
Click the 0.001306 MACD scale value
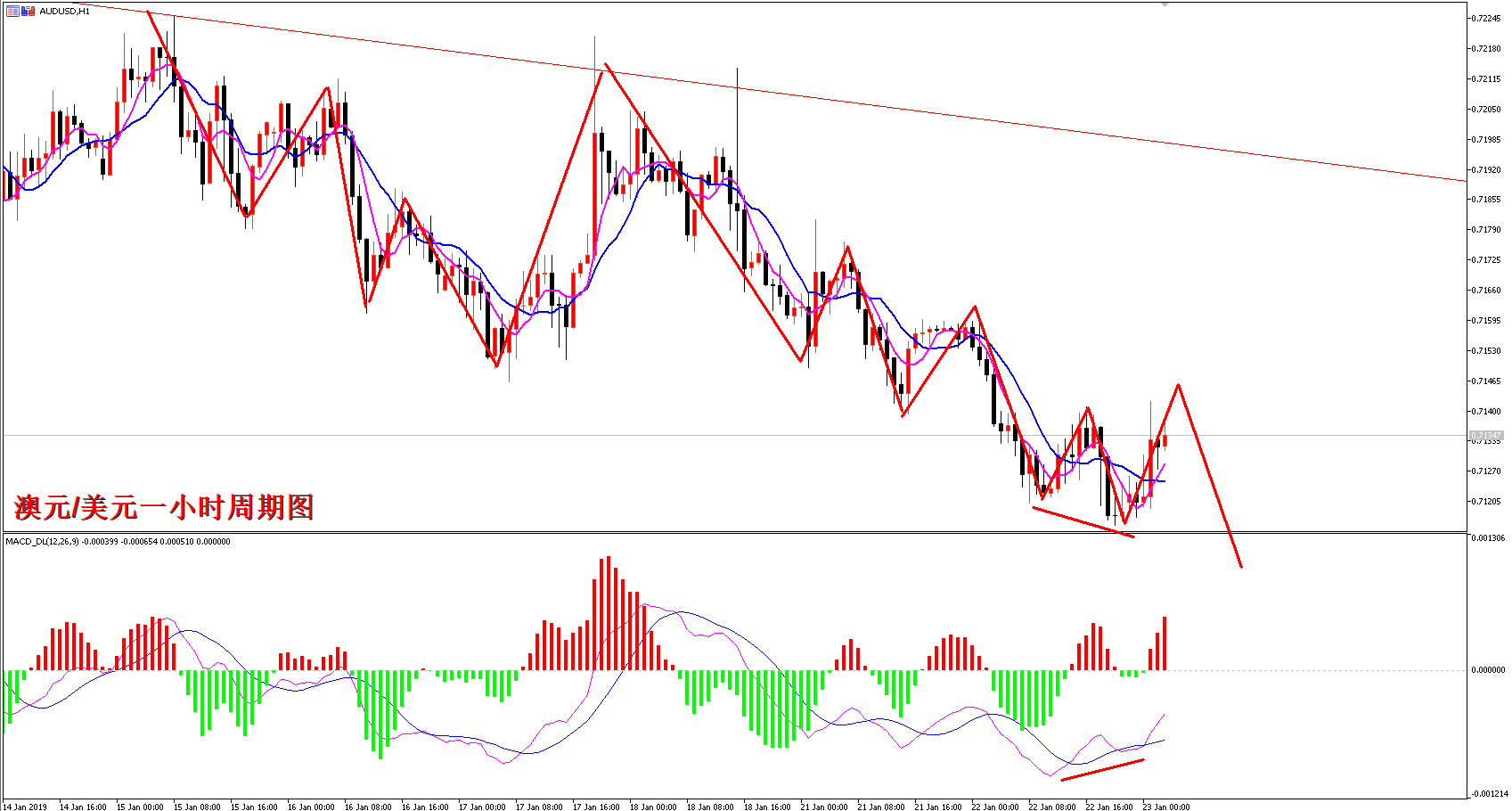pyautogui.click(x=1488, y=538)
